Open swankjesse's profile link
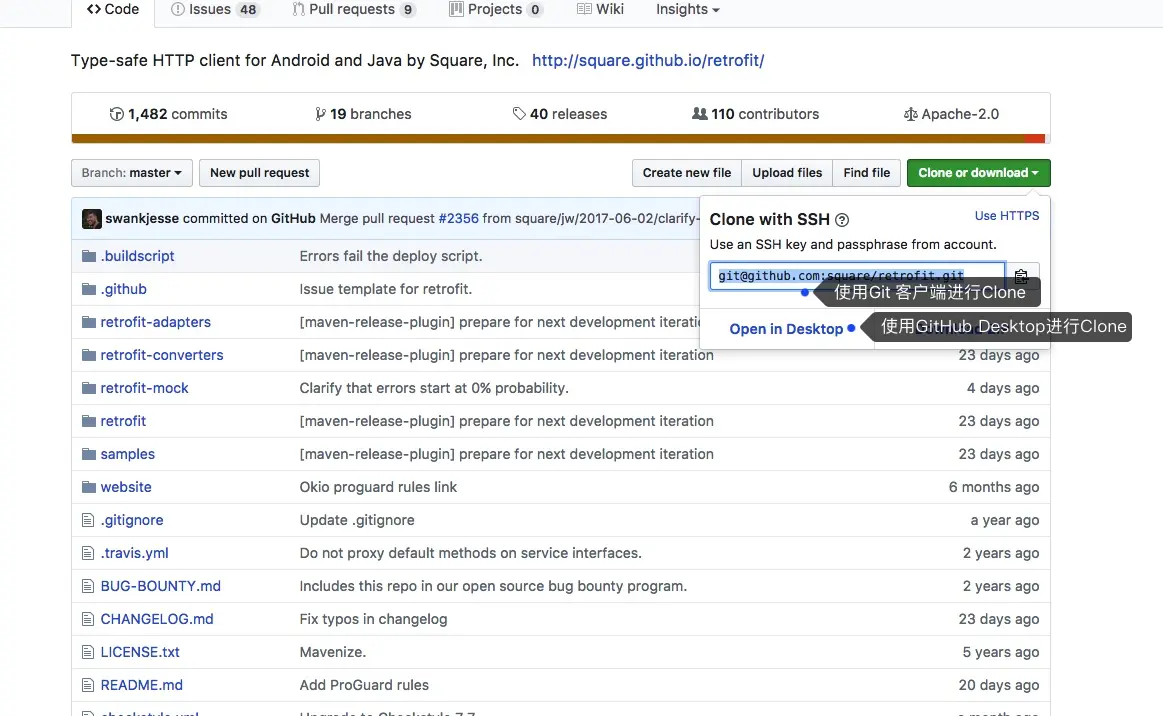The height and width of the screenshot is (716, 1163). pos(142,219)
